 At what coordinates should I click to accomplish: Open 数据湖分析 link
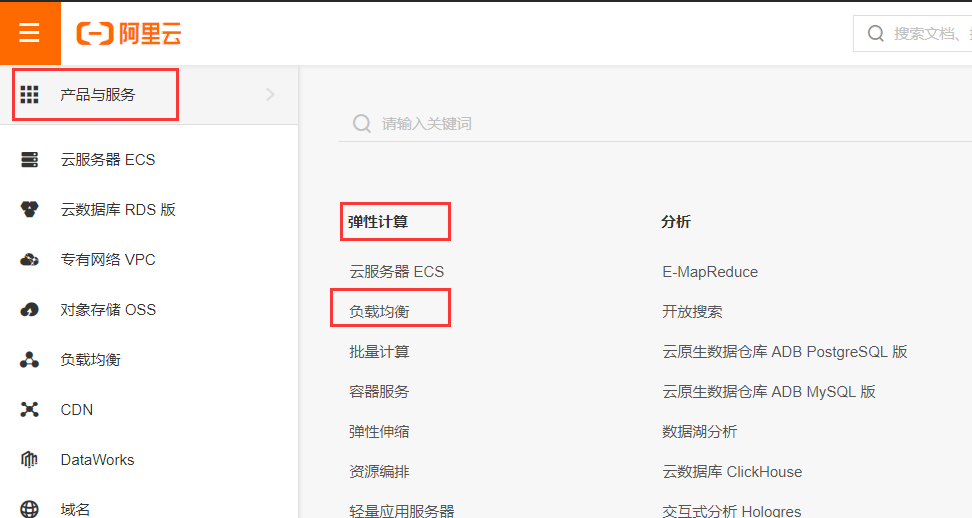pos(699,432)
